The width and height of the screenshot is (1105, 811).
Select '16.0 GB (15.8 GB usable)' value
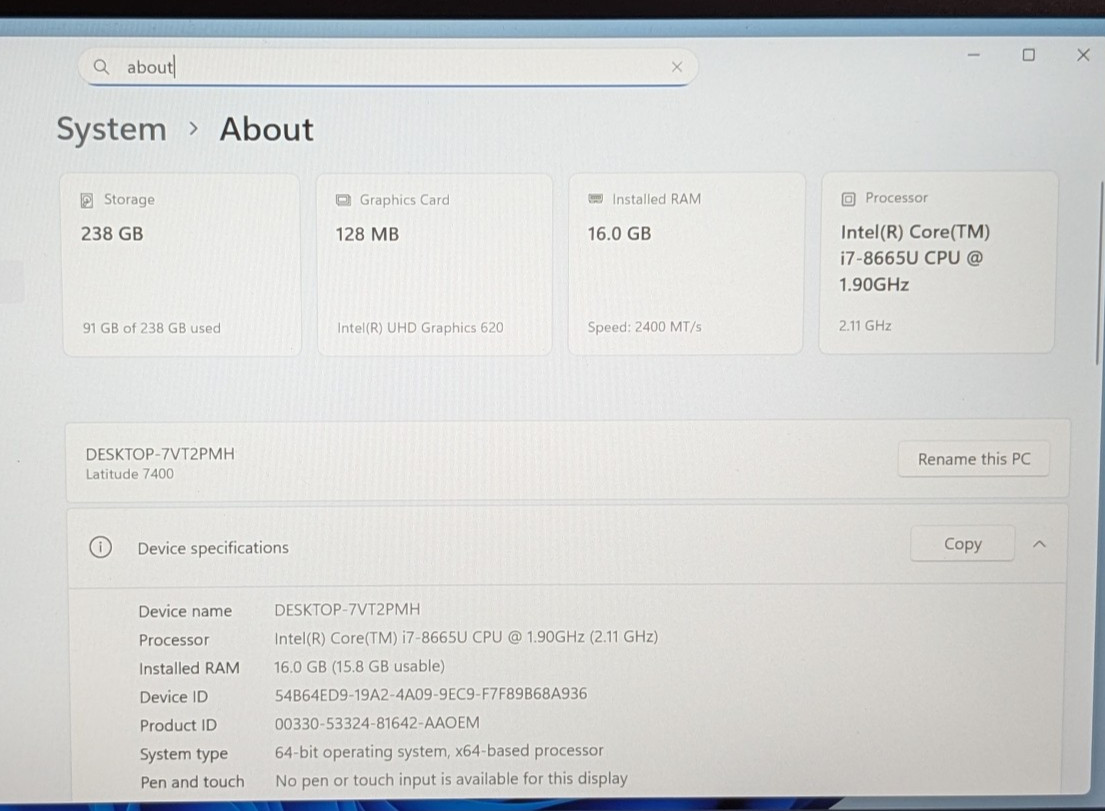(x=359, y=667)
